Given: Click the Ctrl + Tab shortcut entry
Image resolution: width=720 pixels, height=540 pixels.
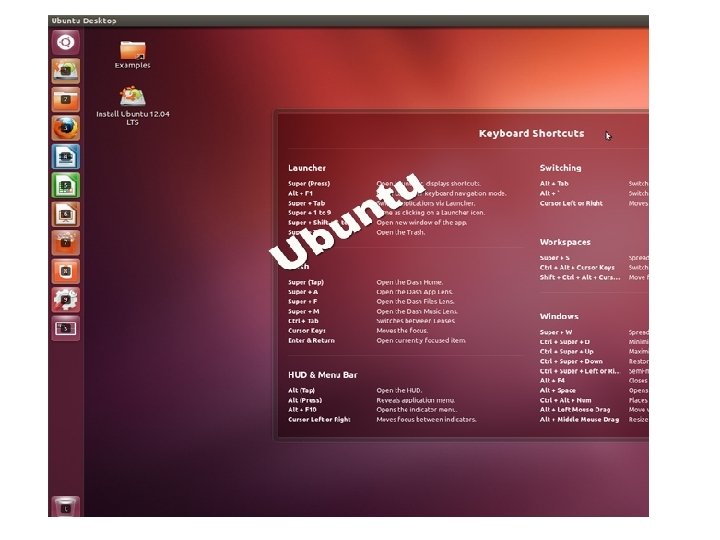Looking at the screenshot, I should 303,321.
